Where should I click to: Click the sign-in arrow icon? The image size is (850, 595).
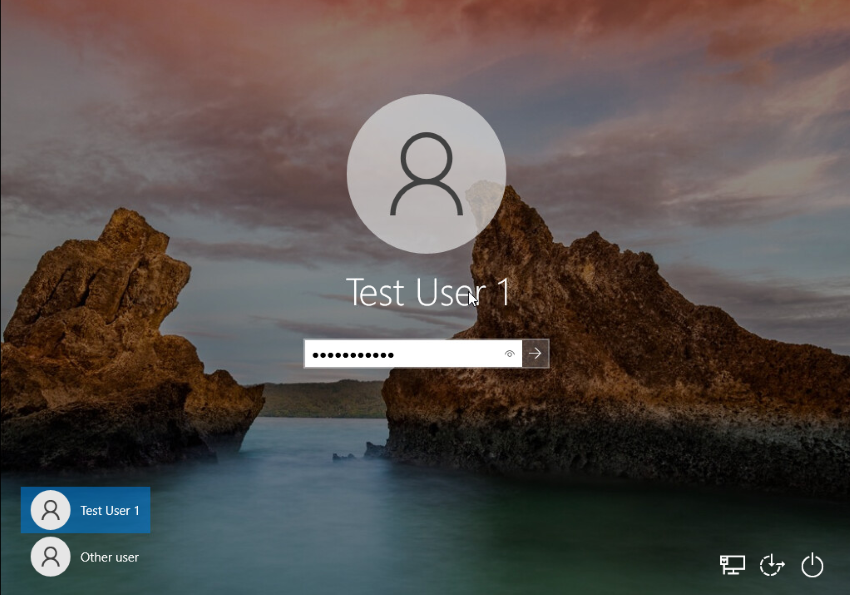point(535,353)
